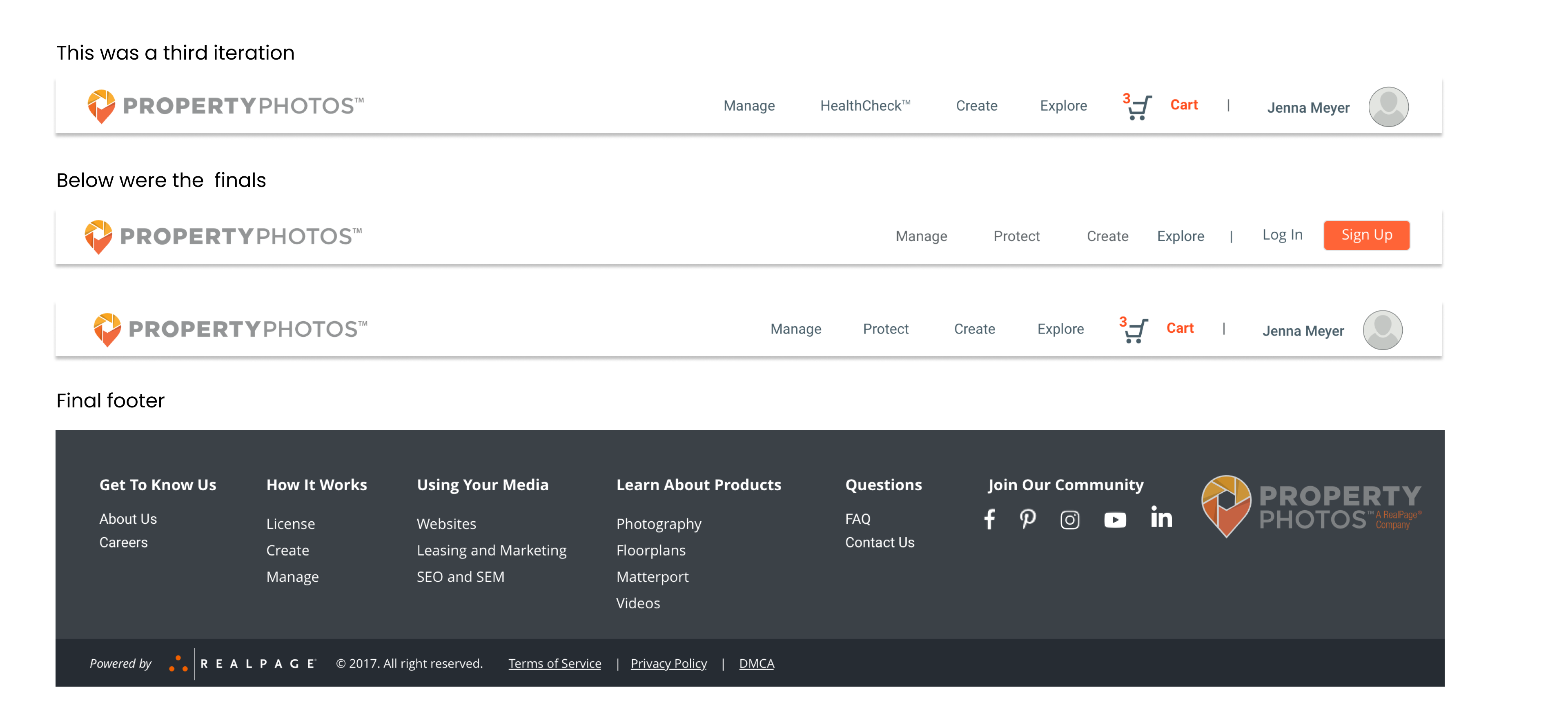Open Manage under How It Works
The image size is (1568, 725).
click(x=292, y=577)
